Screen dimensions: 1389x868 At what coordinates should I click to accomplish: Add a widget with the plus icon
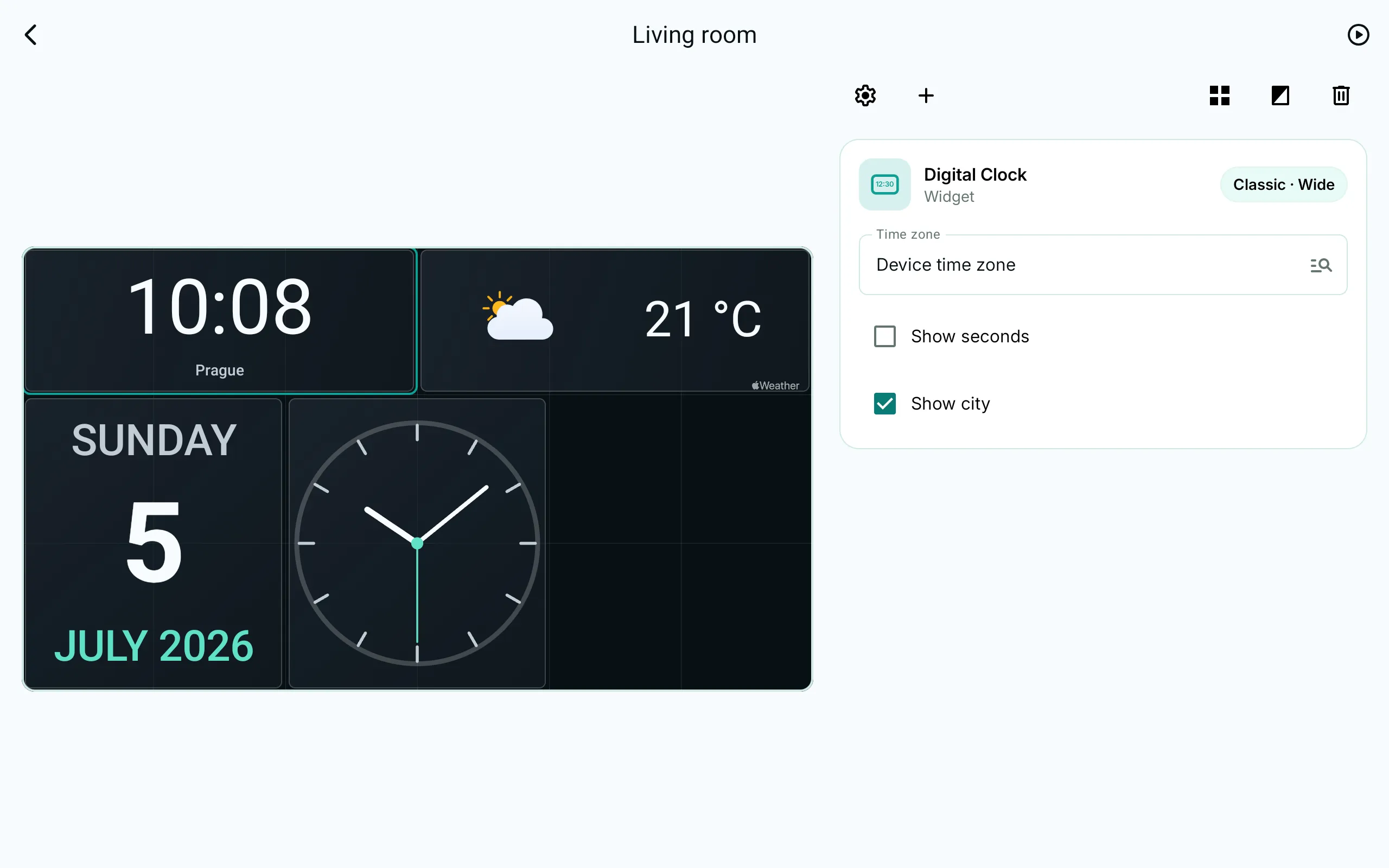pyautogui.click(x=926, y=95)
